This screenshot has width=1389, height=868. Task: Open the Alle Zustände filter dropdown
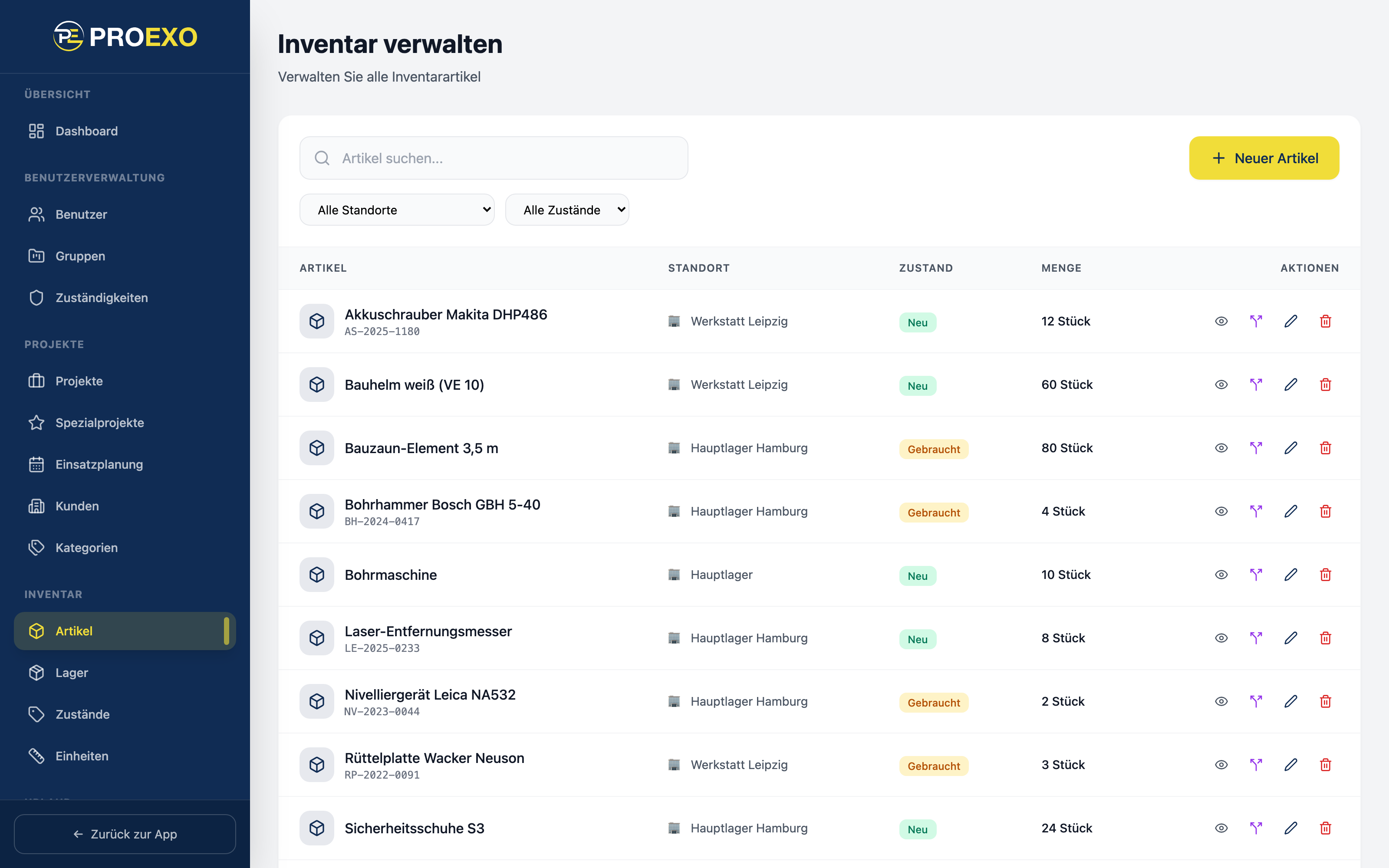click(567, 210)
